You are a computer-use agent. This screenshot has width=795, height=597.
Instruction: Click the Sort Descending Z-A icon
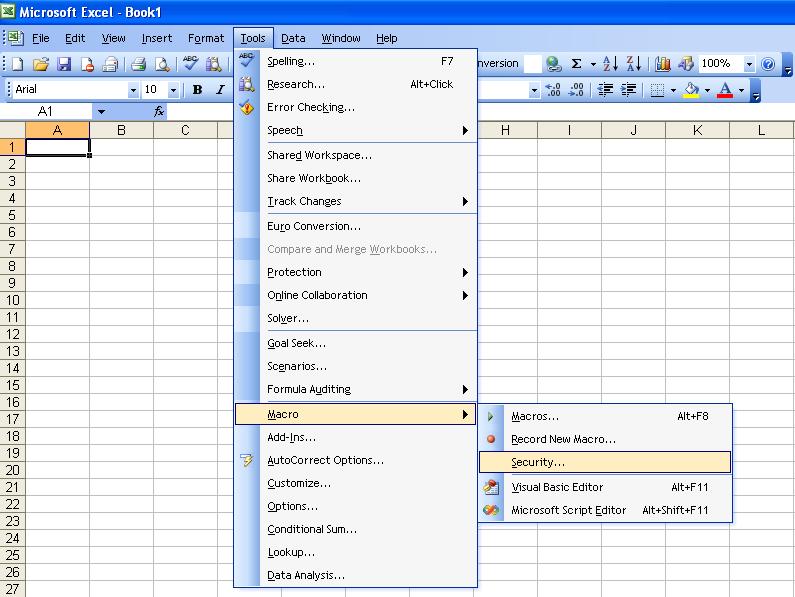point(634,63)
